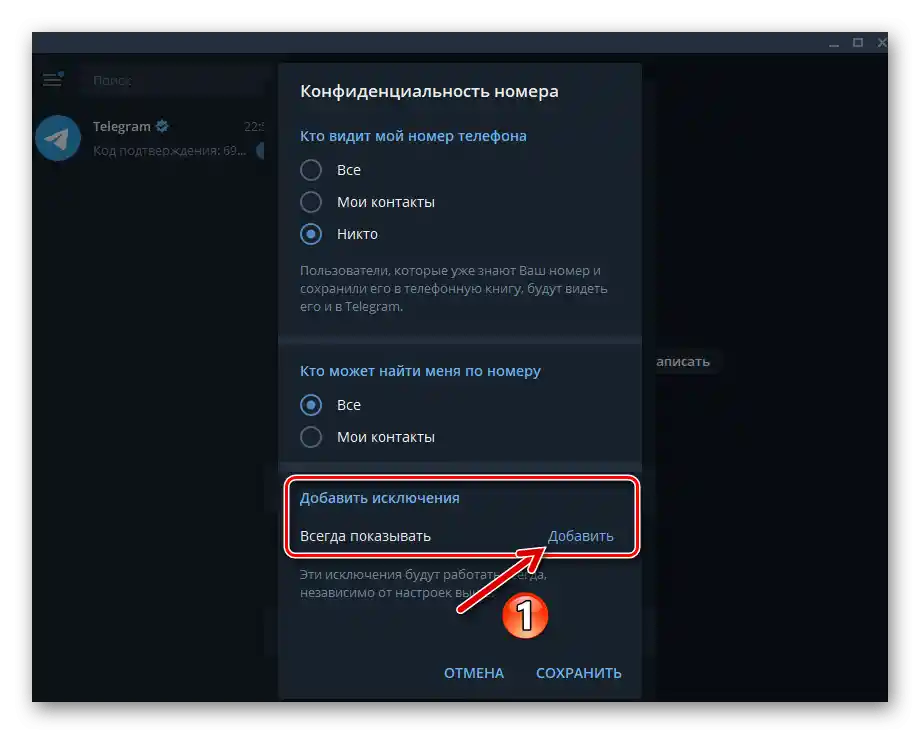Minimize the Telegram window

point(833,42)
